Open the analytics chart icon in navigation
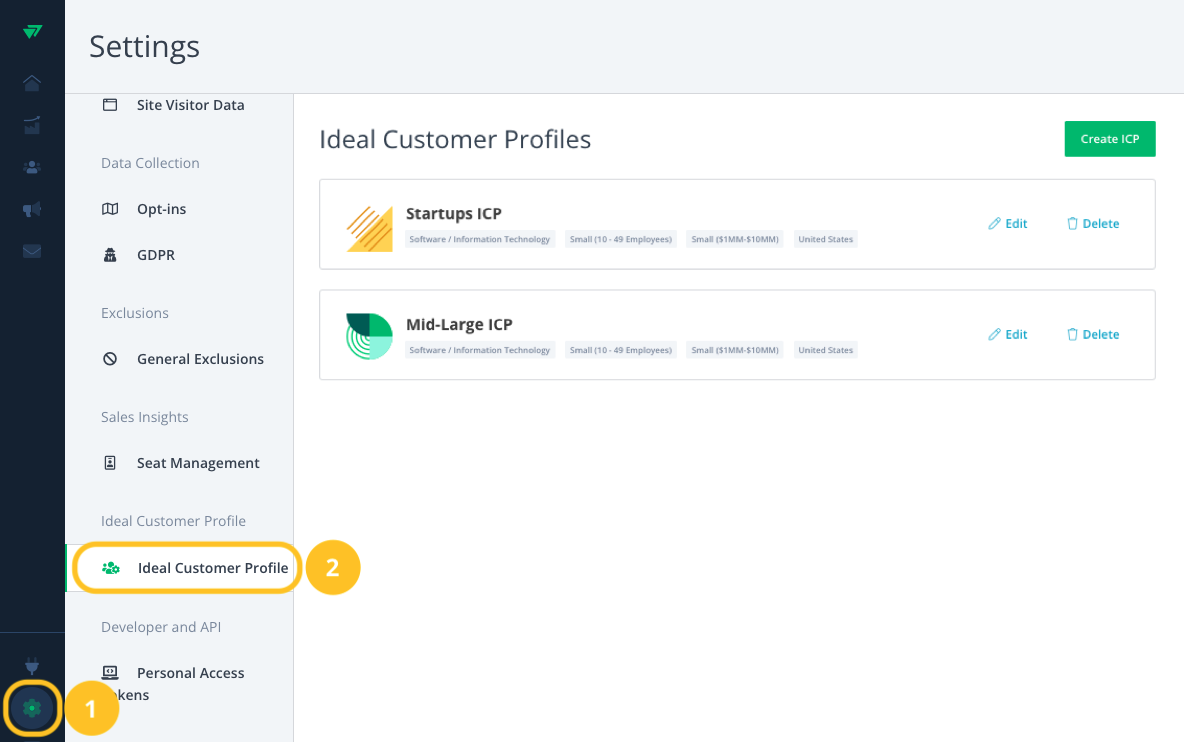1184x742 pixels. tap(32, 125)
